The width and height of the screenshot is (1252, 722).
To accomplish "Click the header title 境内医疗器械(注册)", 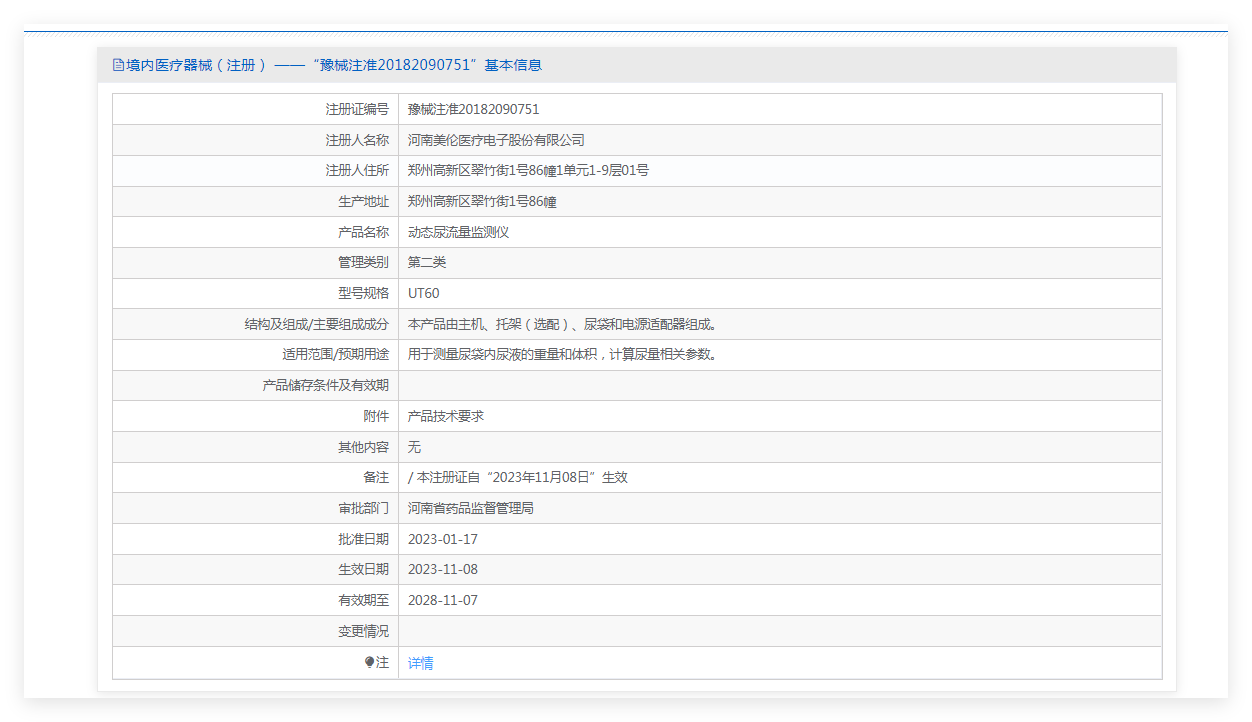I will 197,65.
